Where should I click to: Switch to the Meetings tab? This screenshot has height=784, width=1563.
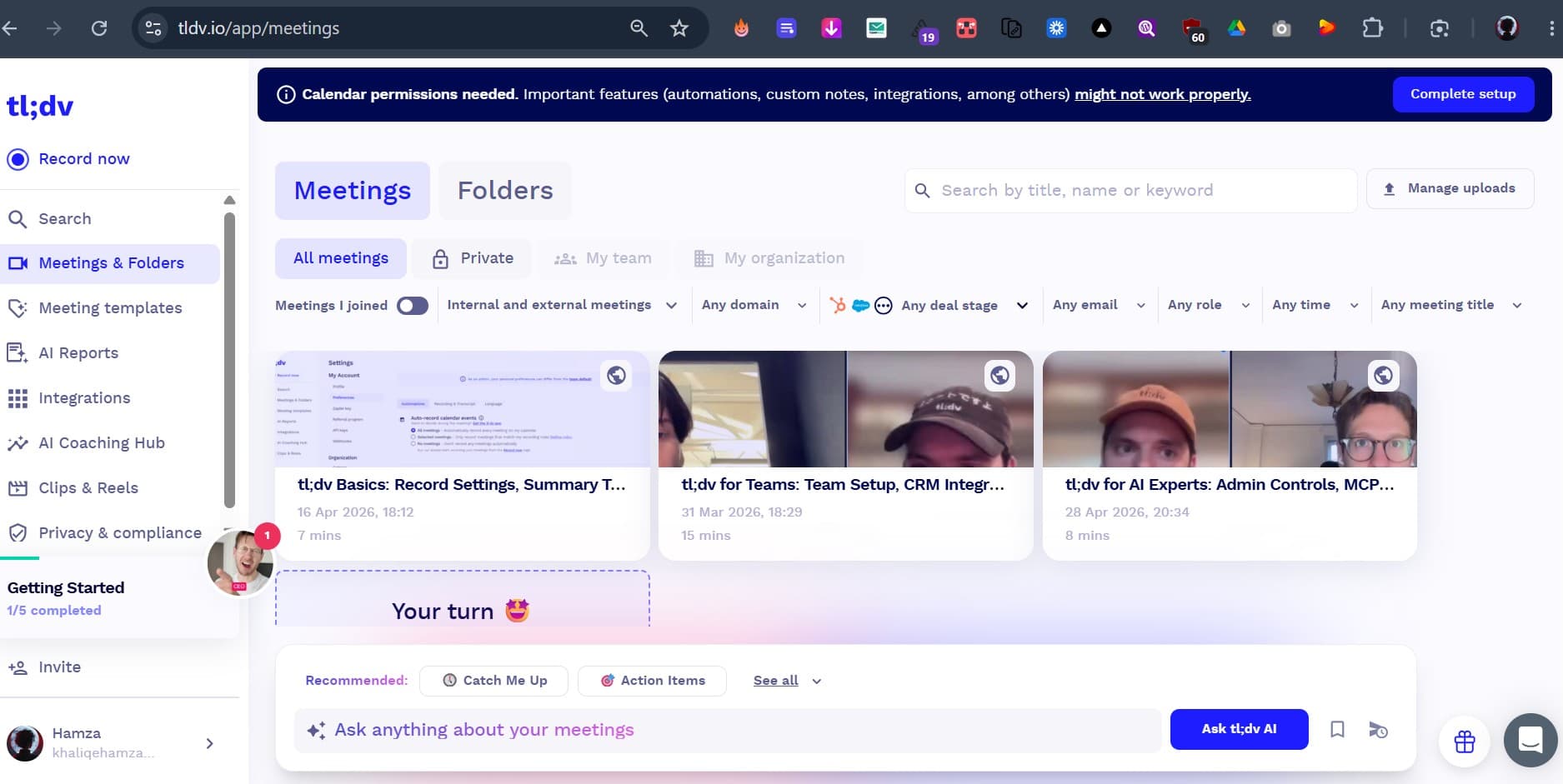(x=353, y=191)
